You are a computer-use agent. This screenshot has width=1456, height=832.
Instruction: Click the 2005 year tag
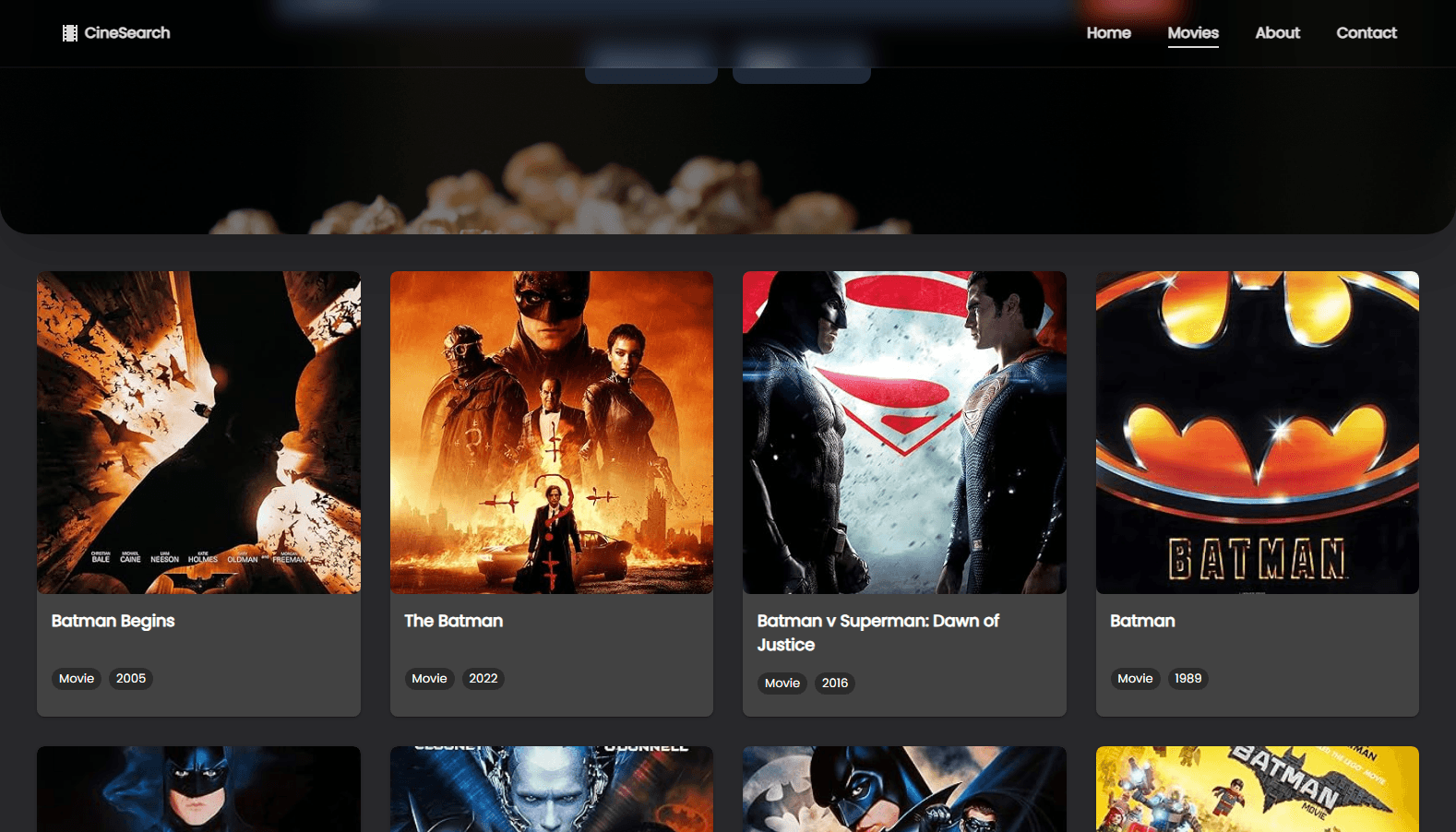[x=131, y=679]
